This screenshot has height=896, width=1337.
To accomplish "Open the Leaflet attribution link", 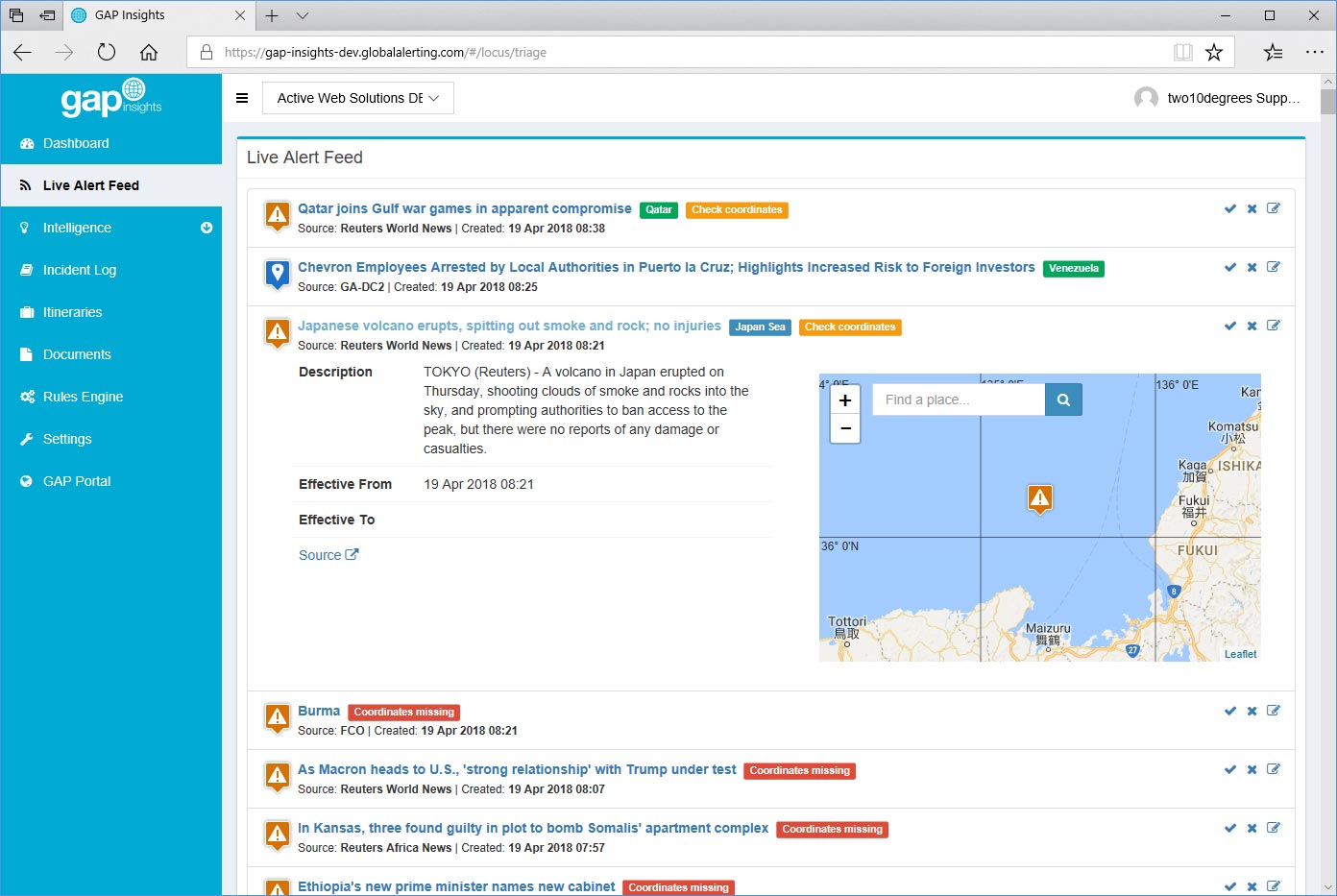I will 1240,654.
